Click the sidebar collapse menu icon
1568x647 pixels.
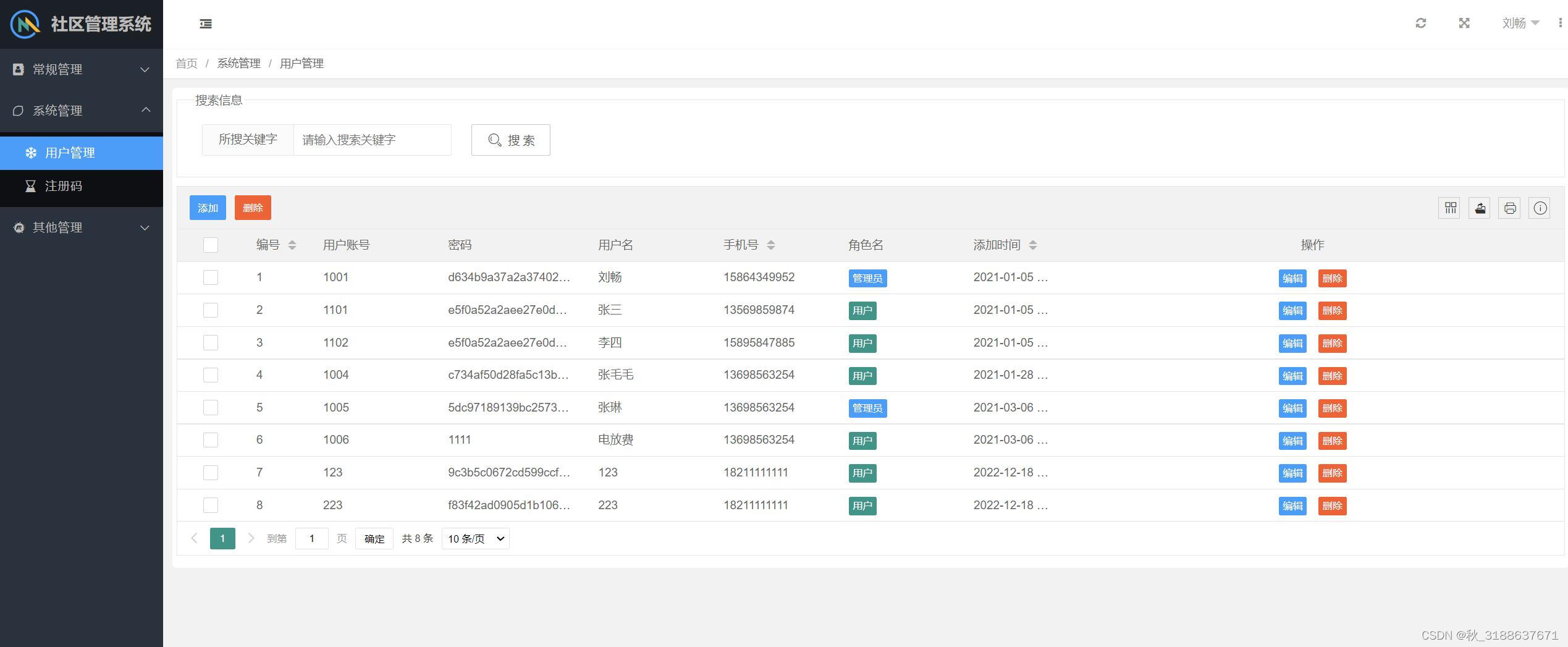tap(206, 23)
